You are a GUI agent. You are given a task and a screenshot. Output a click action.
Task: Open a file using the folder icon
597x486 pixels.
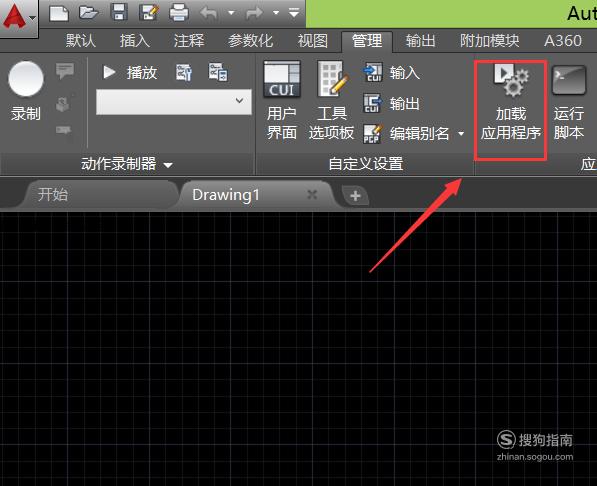88,13
